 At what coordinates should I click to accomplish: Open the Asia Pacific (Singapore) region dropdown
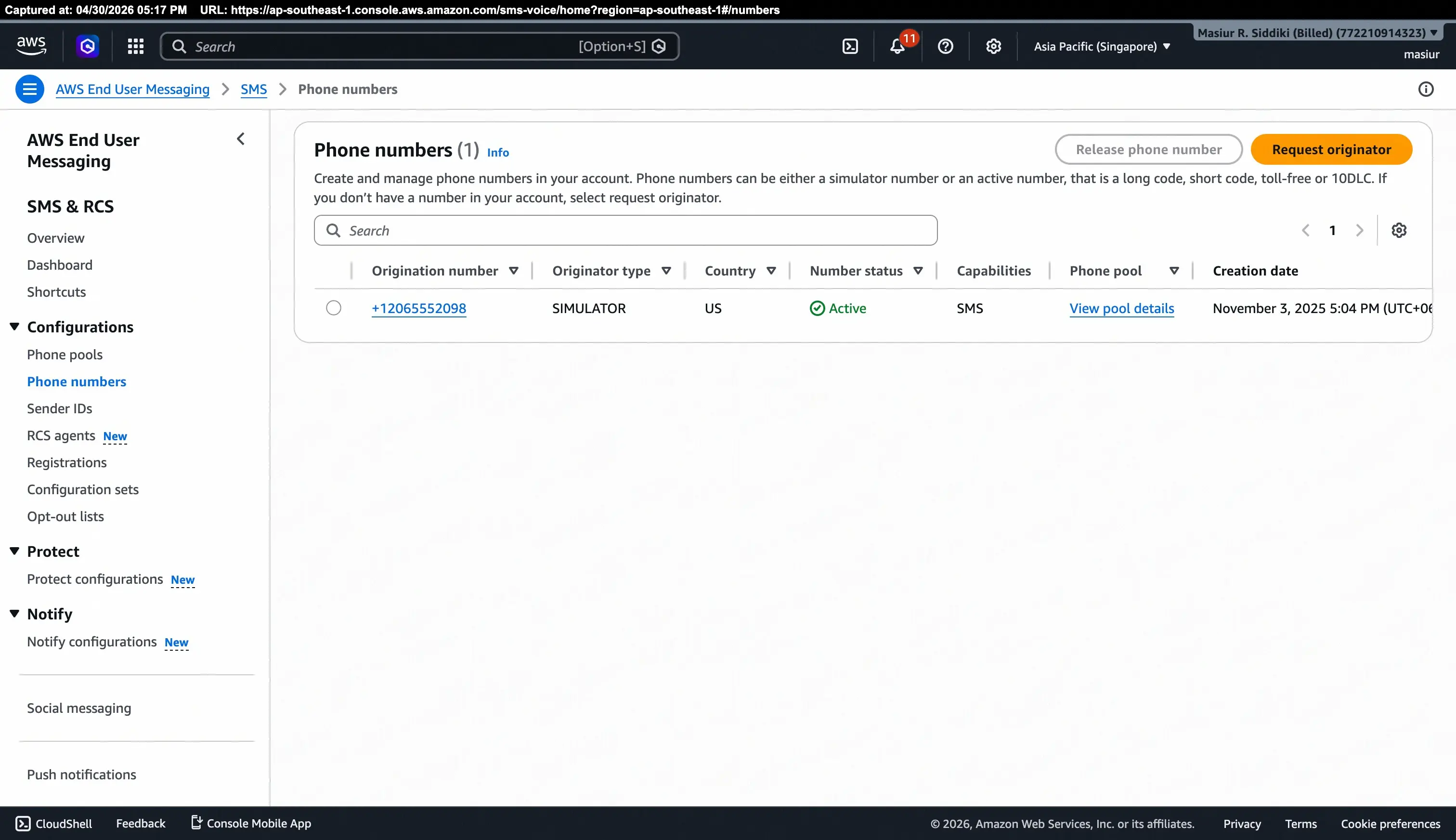1102,46
